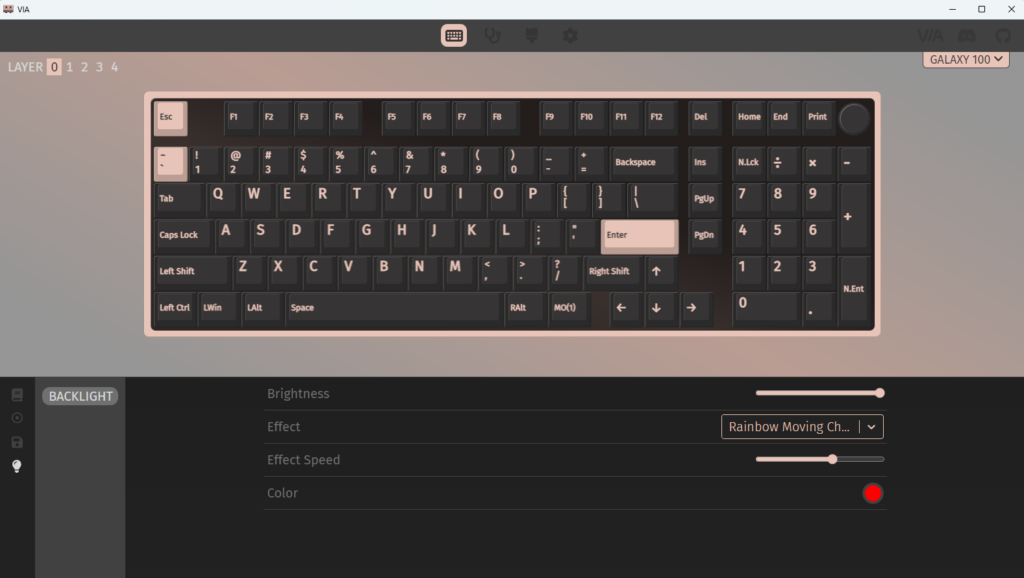Switch to layer 2
Screen dimensions: 1024x578
85,67
